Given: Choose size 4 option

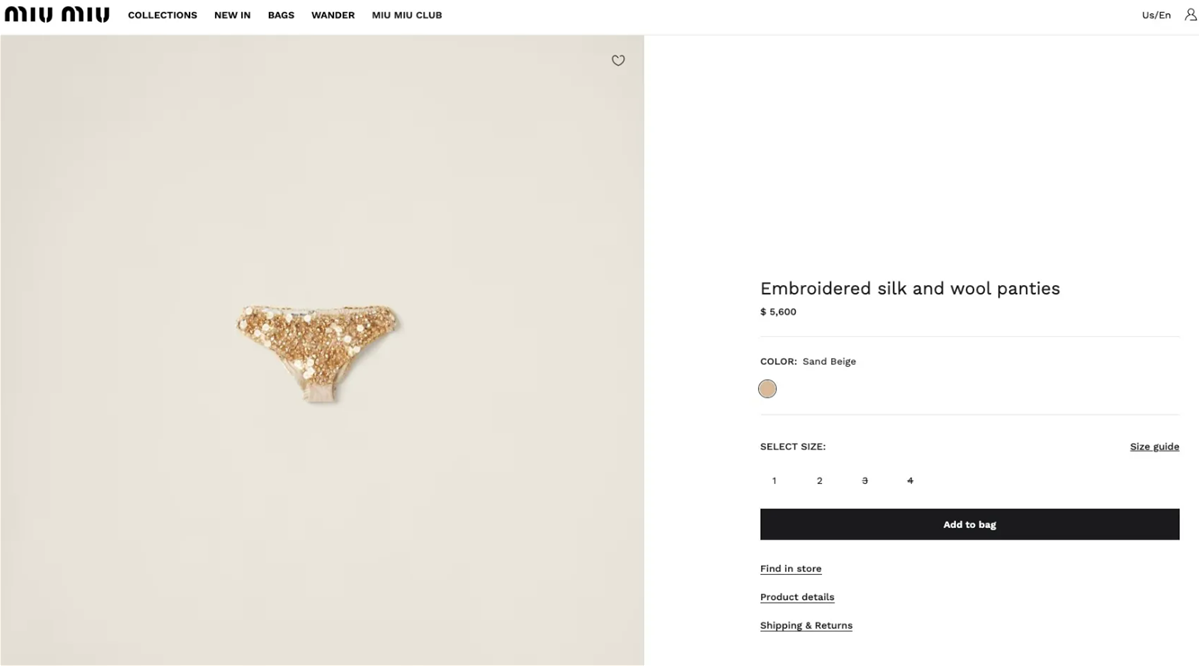Looking at the screenshot, I should tap(910, 481).
